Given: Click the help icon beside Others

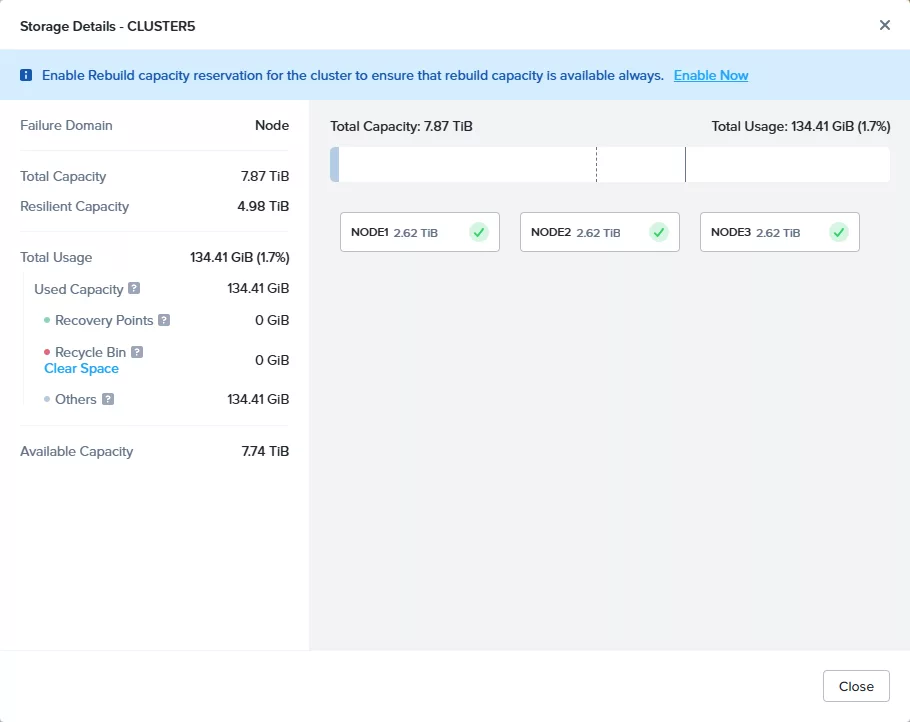Looking at the screenshot, I should 108,399.
